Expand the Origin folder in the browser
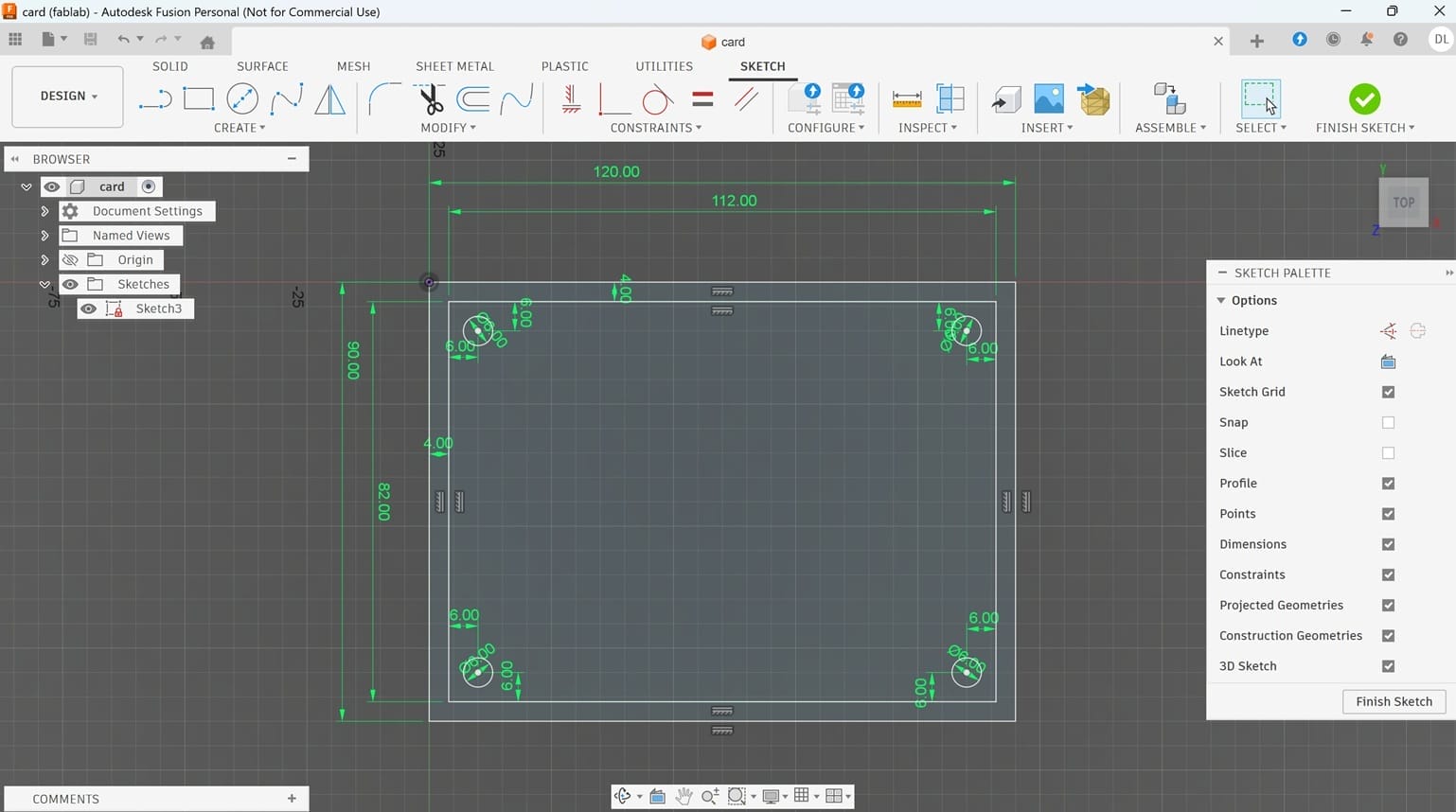The image size is (1456, 812). [44, 259]
